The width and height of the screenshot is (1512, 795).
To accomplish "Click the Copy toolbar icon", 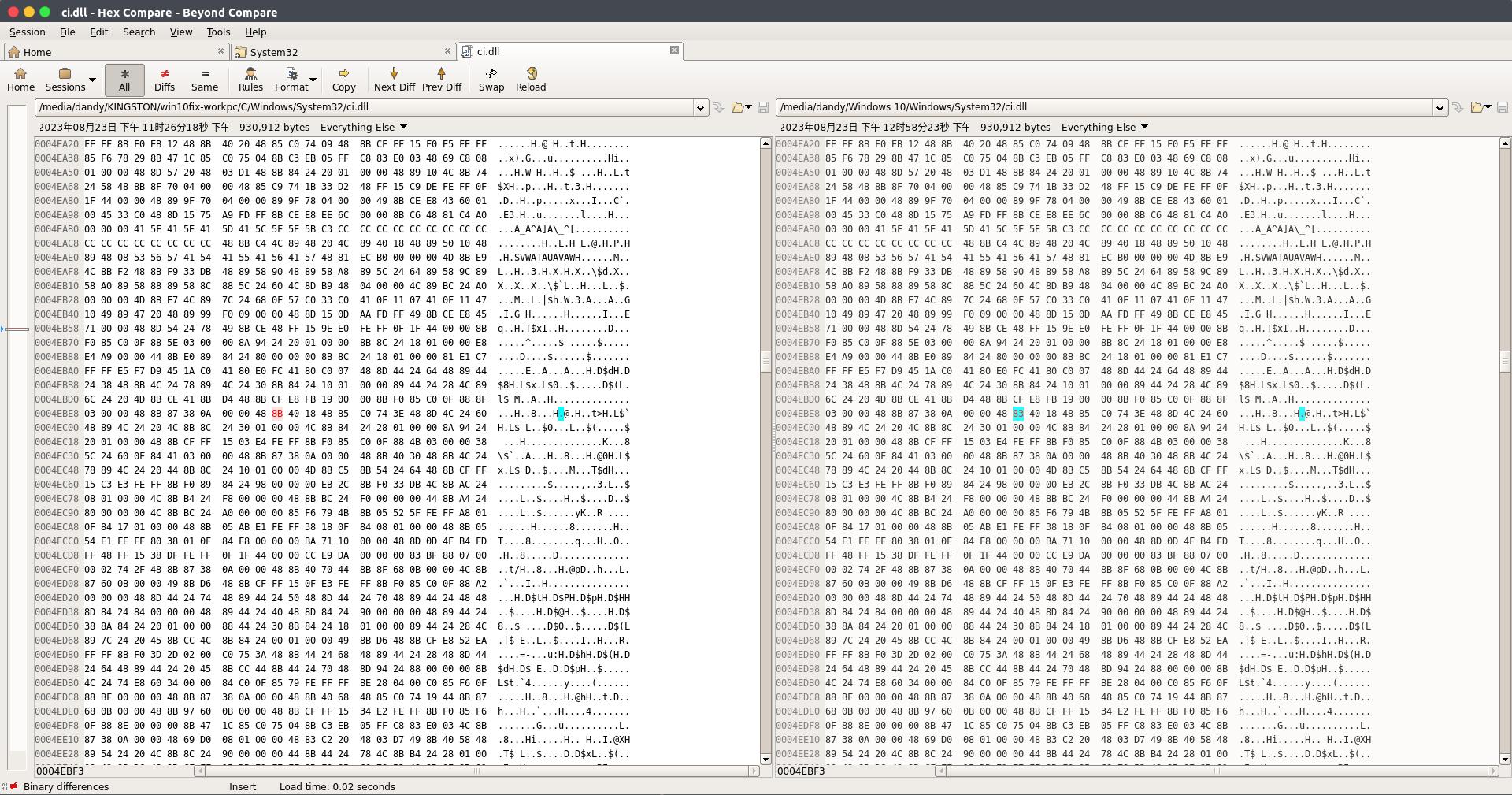I will tap(343, 79).
